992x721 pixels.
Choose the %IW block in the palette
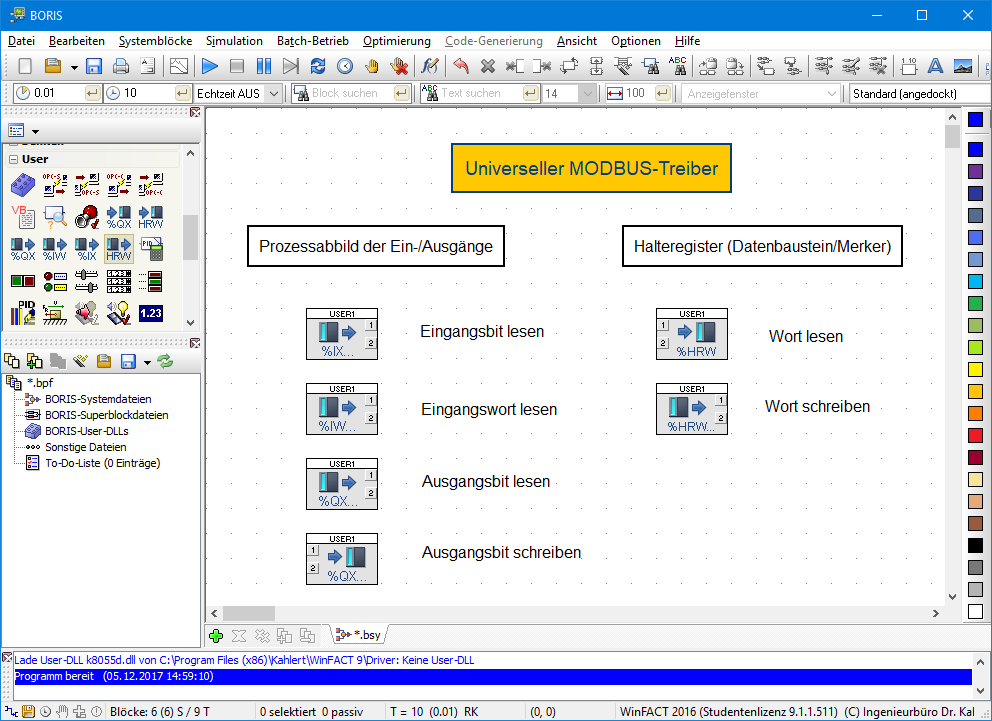55,249
